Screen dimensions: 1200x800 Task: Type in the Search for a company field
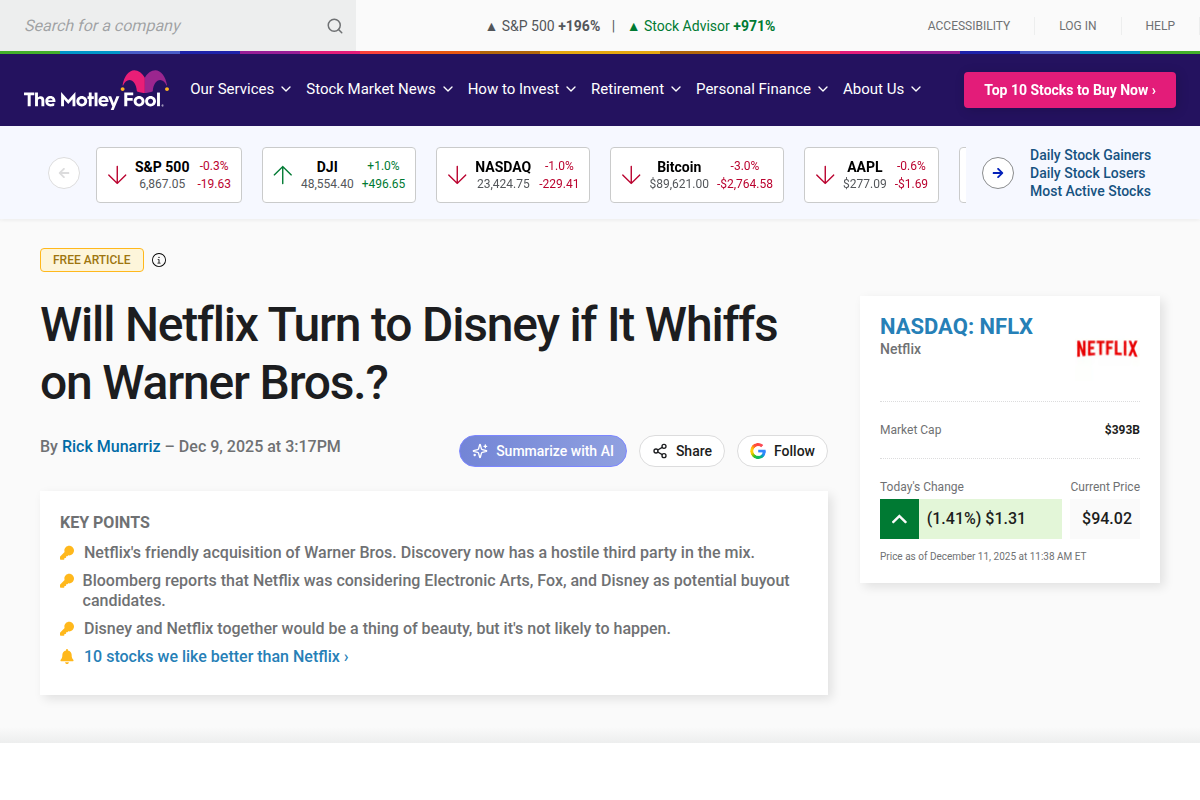pyautogui.click(x=165, y=26)
